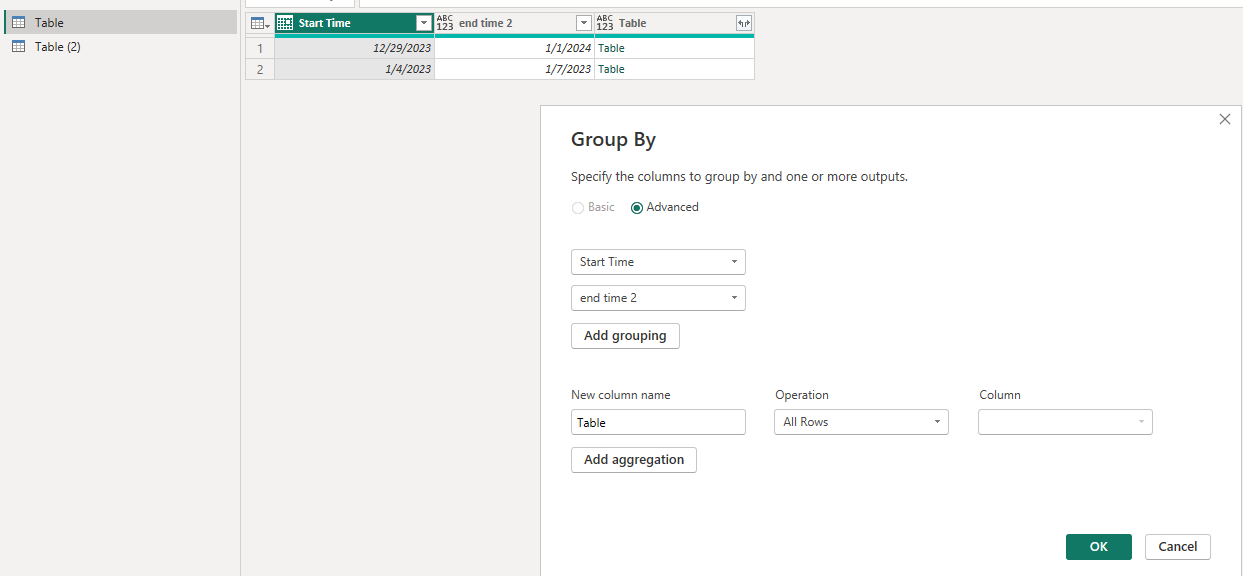
Task: Click the 12/29/2023 cell in Start Time
Action: [355, 48]
